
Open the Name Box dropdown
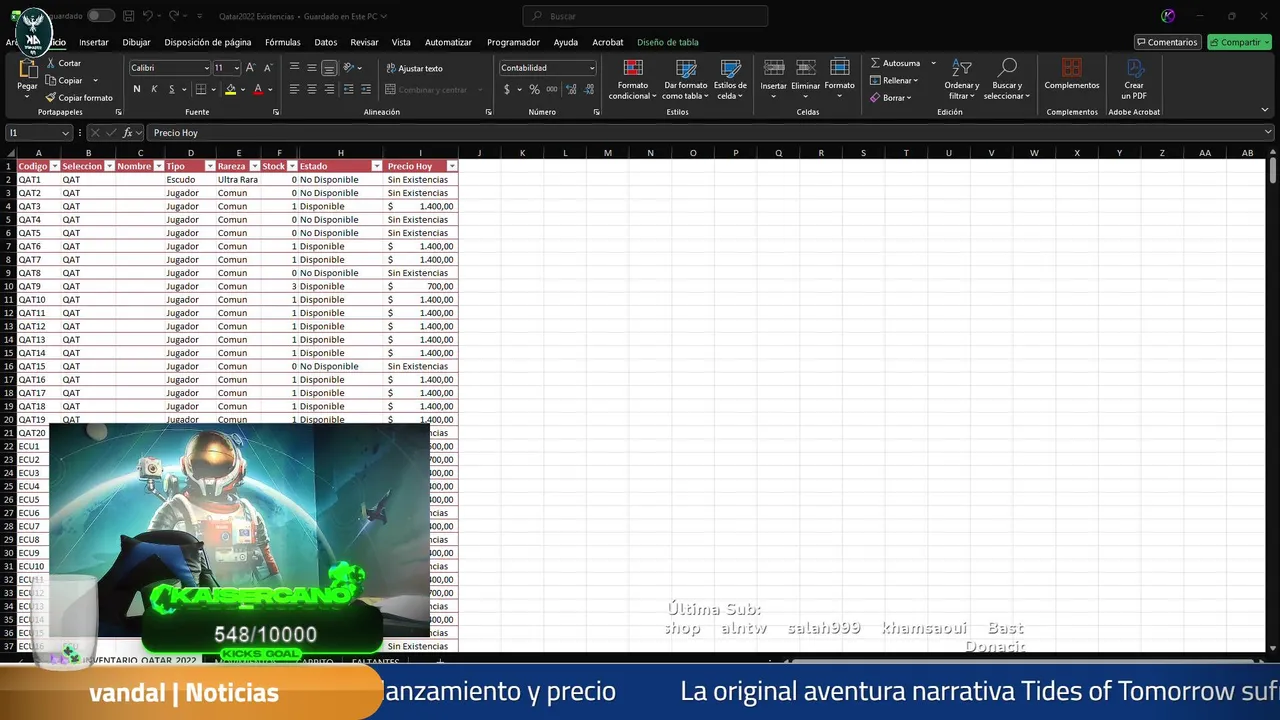[x=66, y=133]
